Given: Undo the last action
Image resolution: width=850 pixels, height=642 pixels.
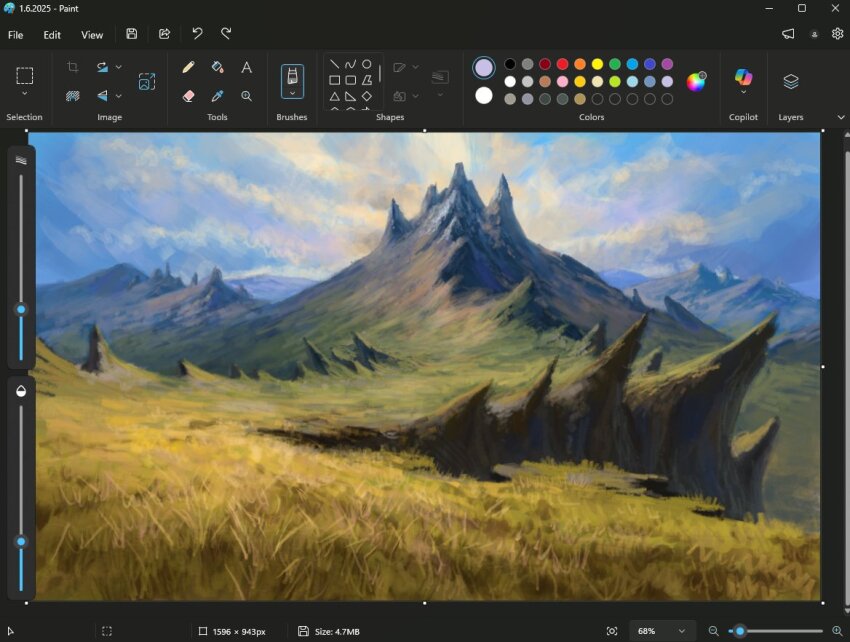Looking at the screenshot, I should (x=197, y=34).
